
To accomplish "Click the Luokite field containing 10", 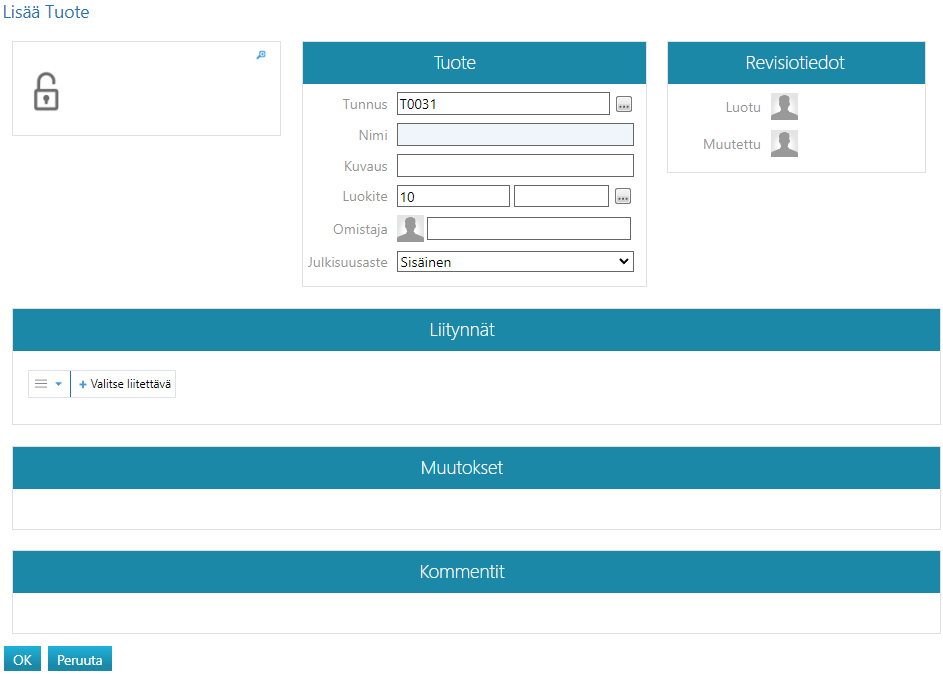I will pyautogui.click(x=453, y=197).
